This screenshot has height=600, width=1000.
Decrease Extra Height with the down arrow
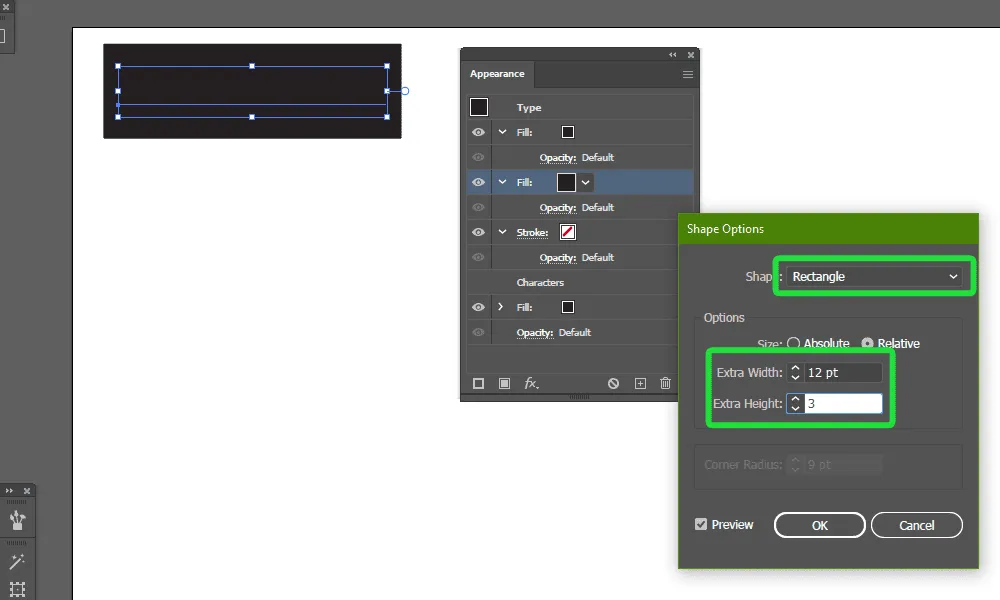[x=795, y=408]
